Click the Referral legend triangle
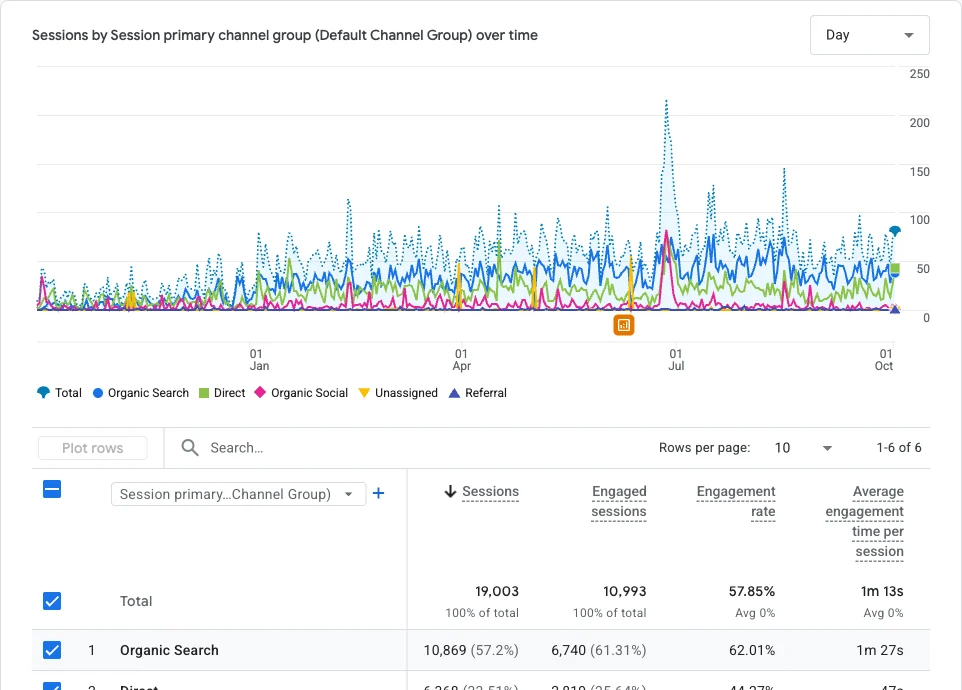The image size is (962, 690). pyautogui.click(x=454, y=393)
